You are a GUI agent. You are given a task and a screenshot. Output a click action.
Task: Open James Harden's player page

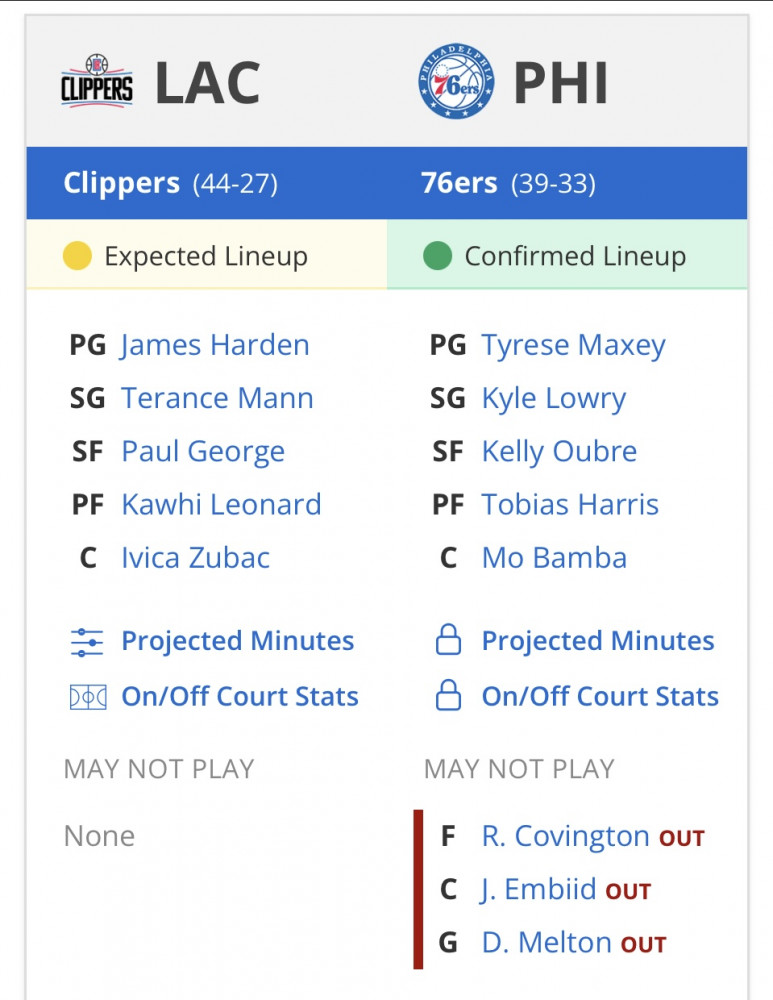(x=215, y=345)
